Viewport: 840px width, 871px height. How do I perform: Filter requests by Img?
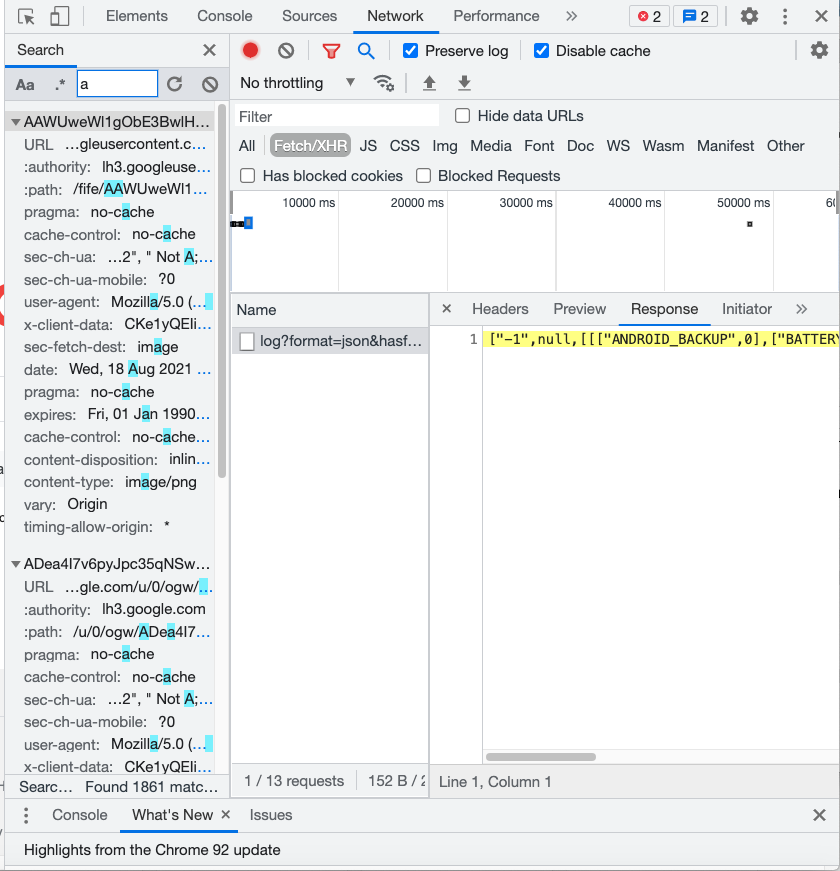445,146
